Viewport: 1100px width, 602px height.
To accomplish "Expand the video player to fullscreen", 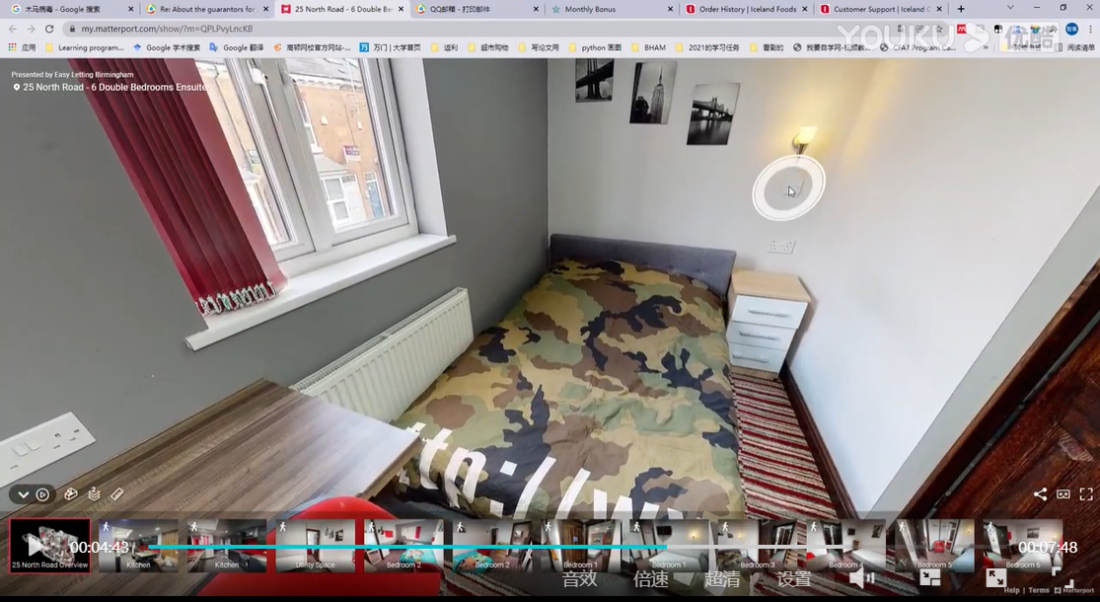I will (995, 577).
